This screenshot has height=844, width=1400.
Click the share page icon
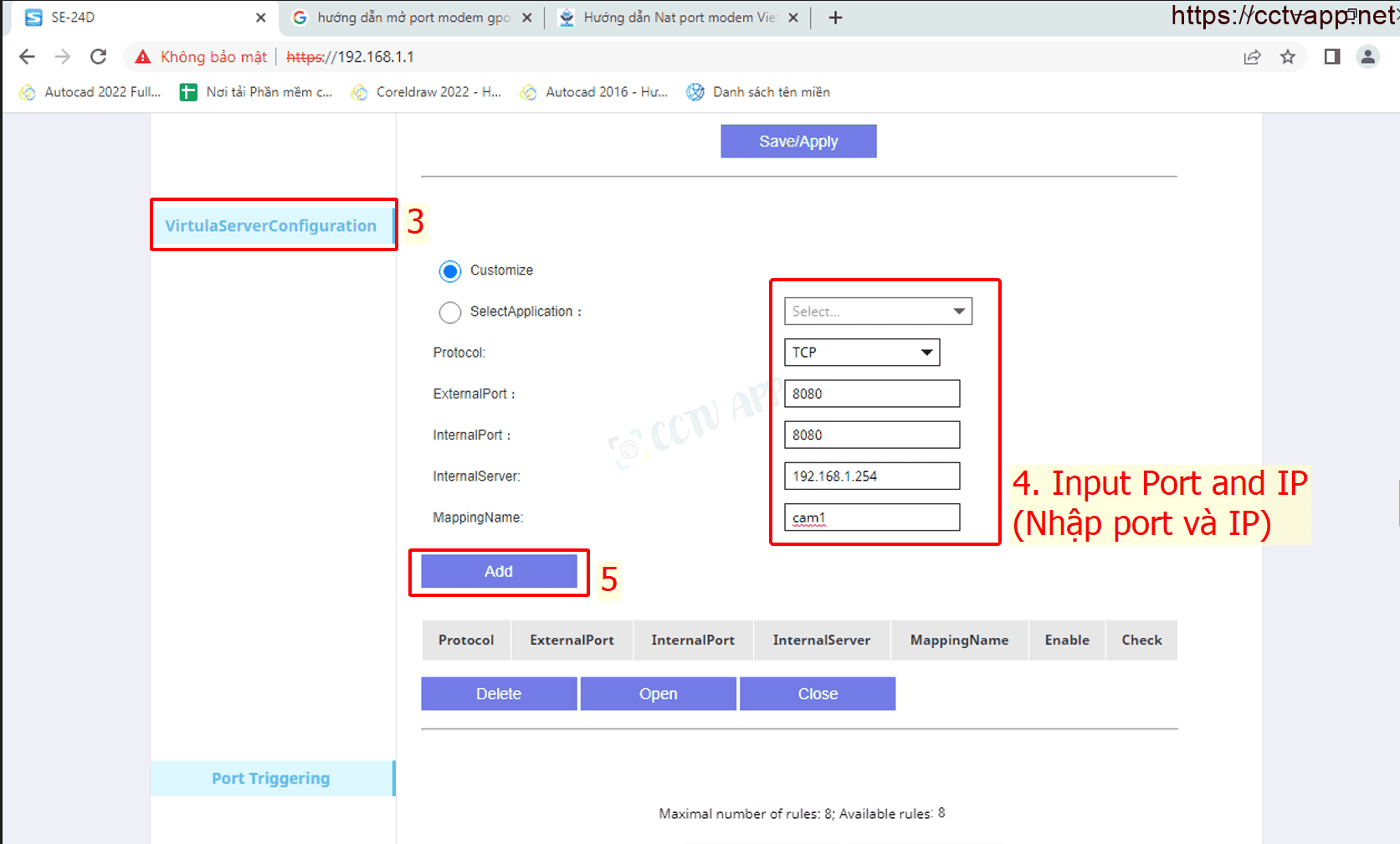coord(1252,57)
